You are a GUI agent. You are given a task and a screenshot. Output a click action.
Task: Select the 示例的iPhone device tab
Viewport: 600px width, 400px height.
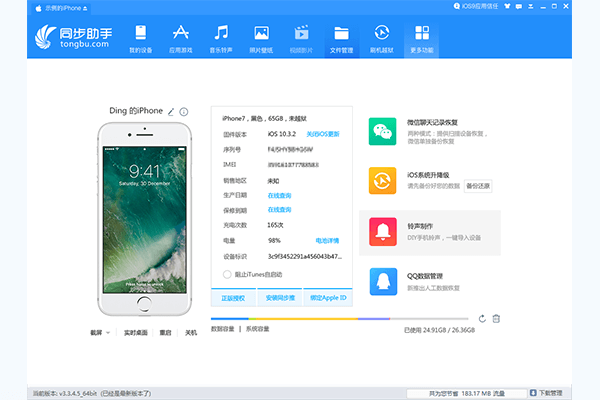[60, 8]
